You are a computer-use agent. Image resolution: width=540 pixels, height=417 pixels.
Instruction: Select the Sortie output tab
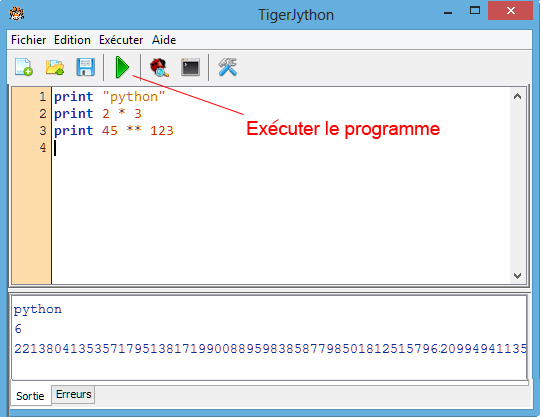coord(30,396)
